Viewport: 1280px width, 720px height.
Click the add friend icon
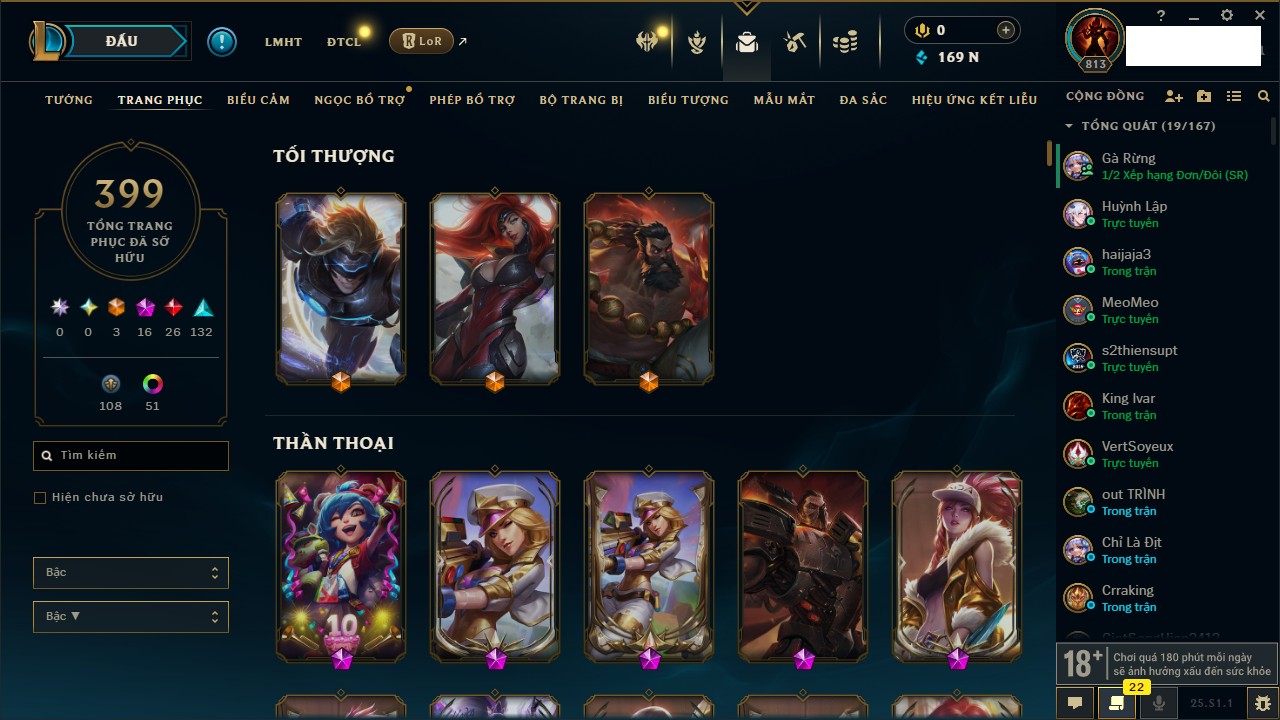pos(1174,97)
